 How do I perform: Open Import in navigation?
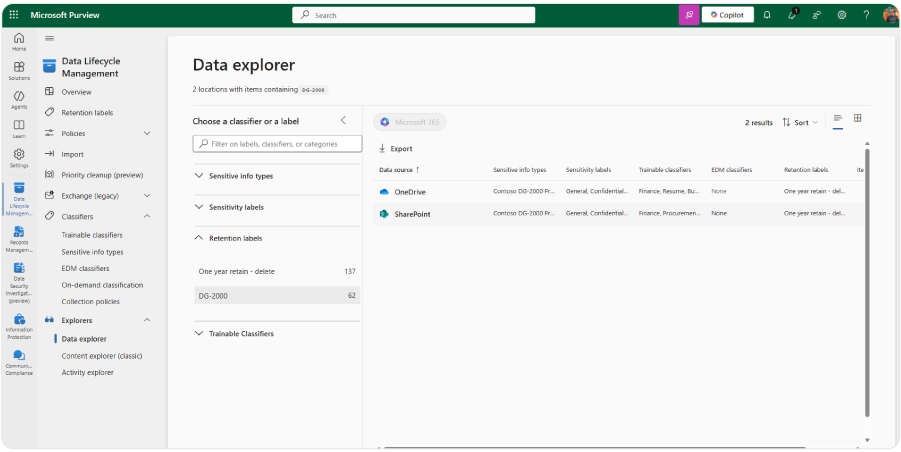[x=72, y=154]
